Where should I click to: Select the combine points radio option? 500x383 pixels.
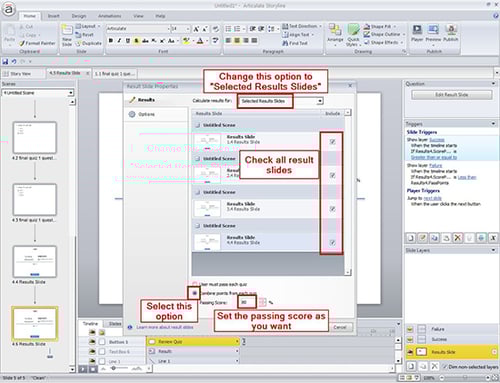click(195, 293)
